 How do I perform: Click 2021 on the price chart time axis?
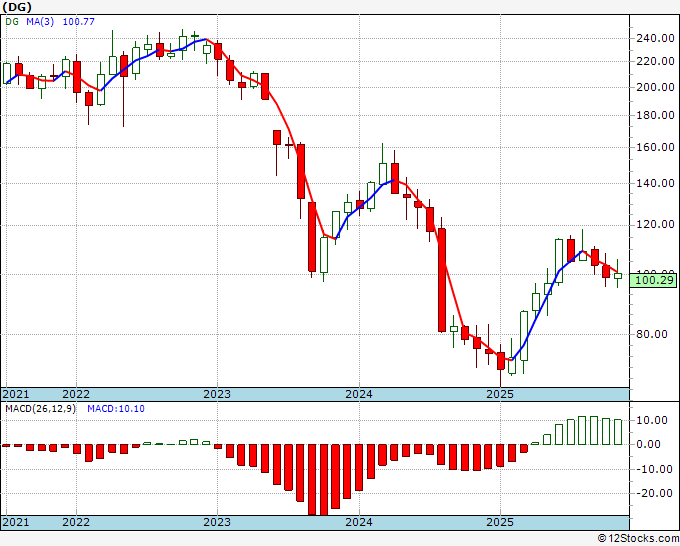[x=16, y=394]
